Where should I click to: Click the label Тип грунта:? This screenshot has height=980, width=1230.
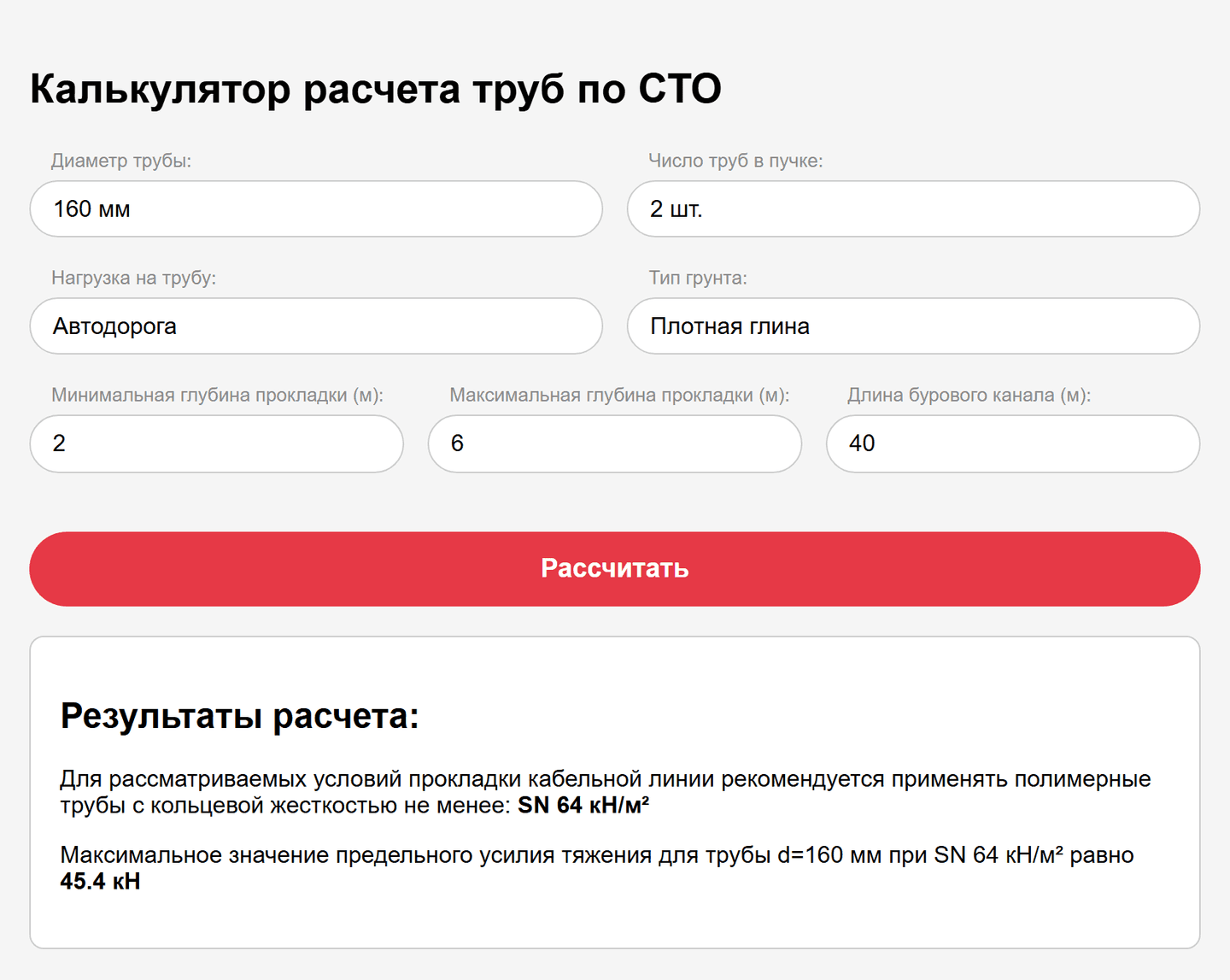(x=698, y=278)
